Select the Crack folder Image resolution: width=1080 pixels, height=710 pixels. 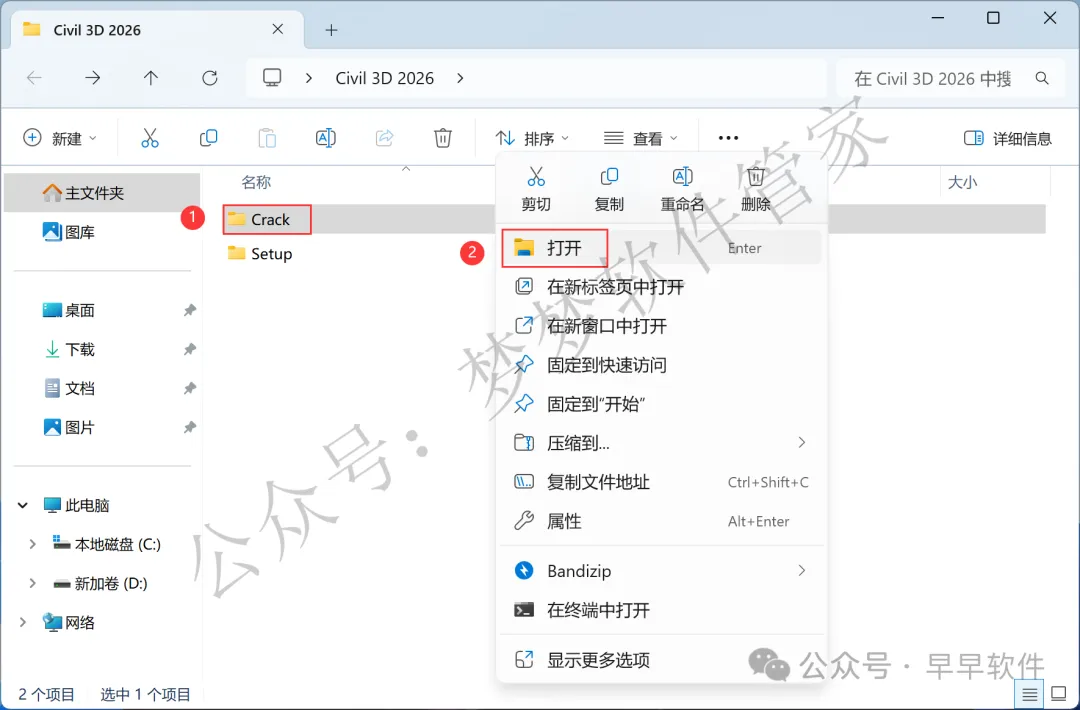[267, 220]
